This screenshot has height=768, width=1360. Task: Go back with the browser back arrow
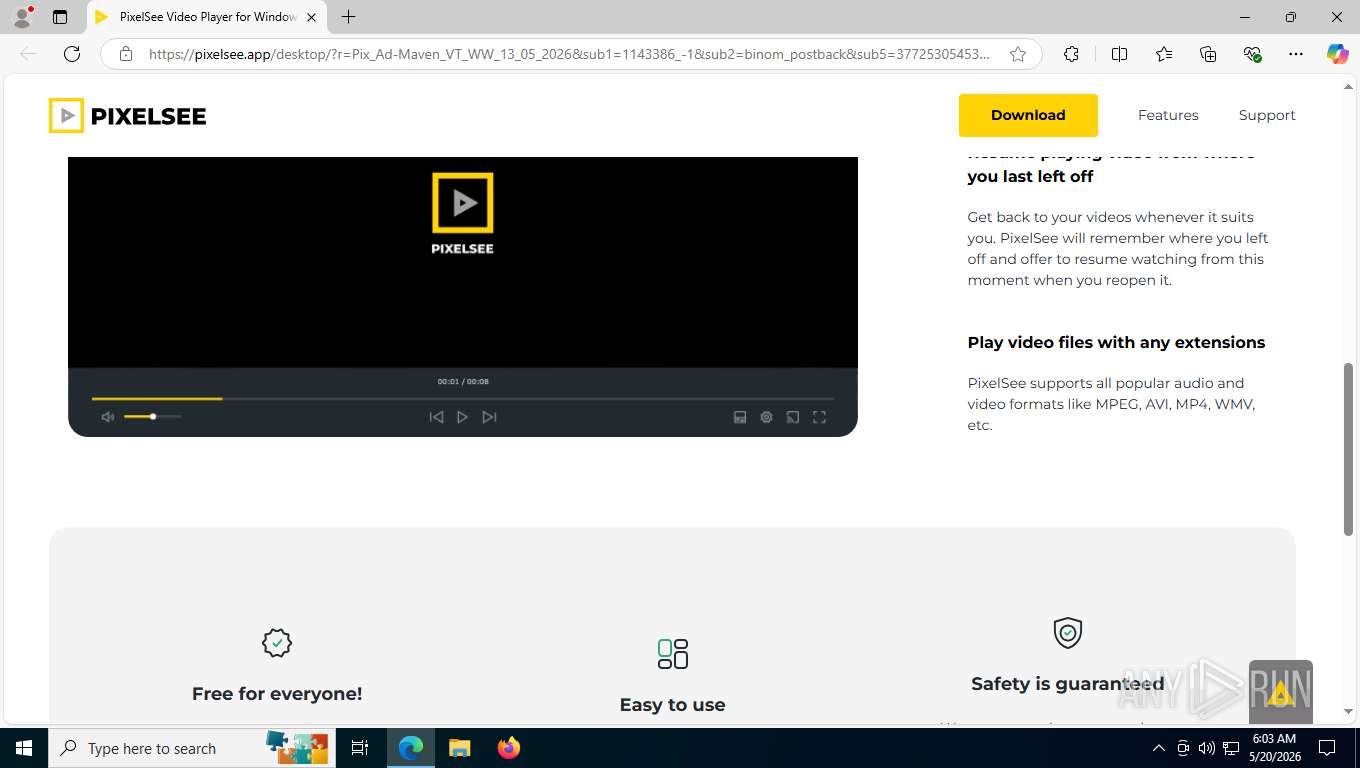(28, 54)
